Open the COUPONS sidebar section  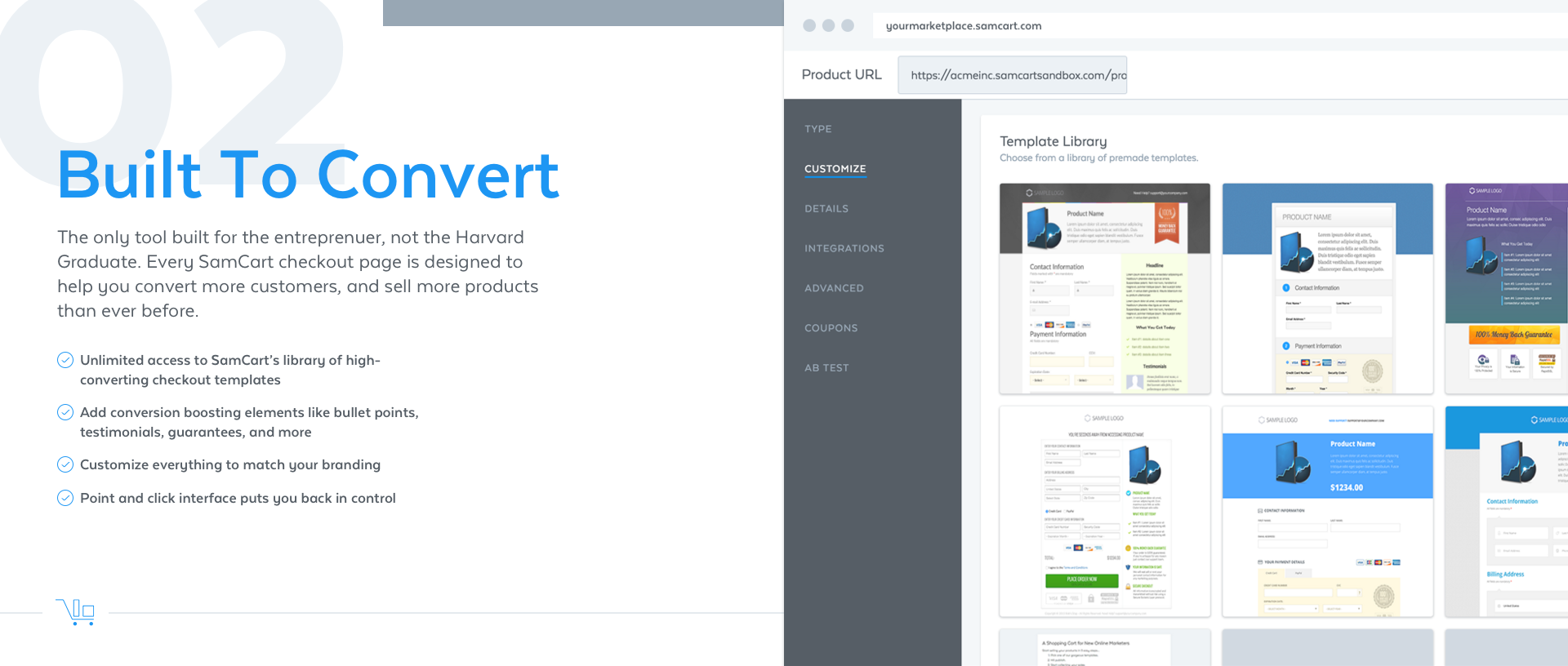pyautogui.click(x=831, y=328)
